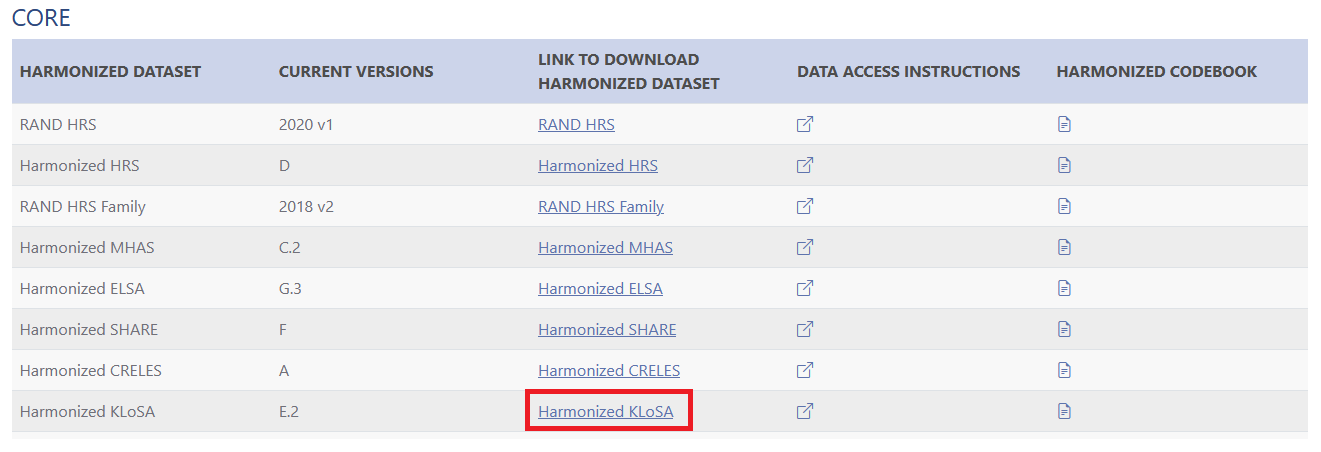Open RAND HRS Family data access icon
Image resolution: width=1321 pixels, height=452 pixels.
click(x=805, y=207)
